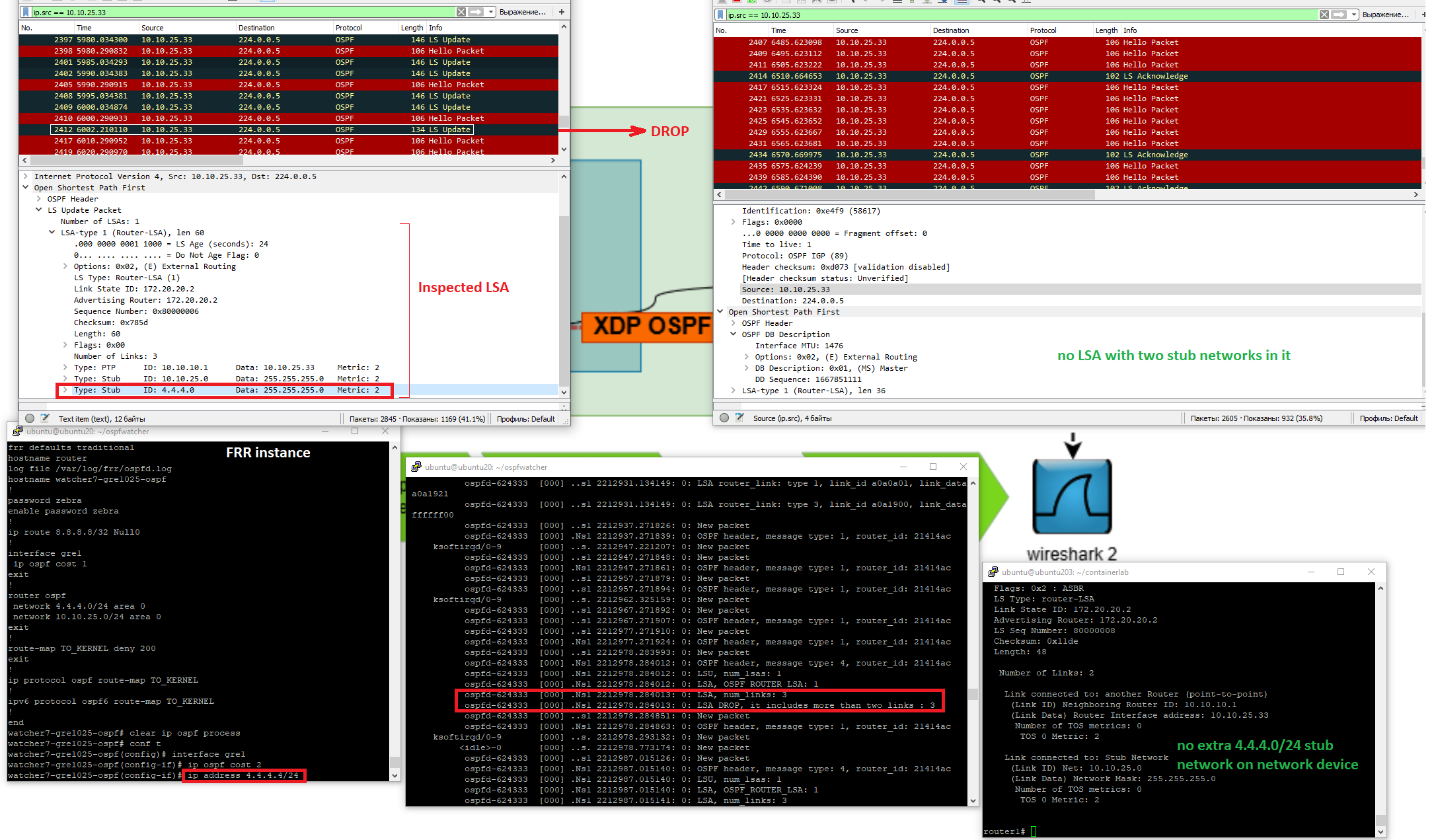
Task: Expand the OSPF Header tree node in left pane
Action: pos(39,199)
